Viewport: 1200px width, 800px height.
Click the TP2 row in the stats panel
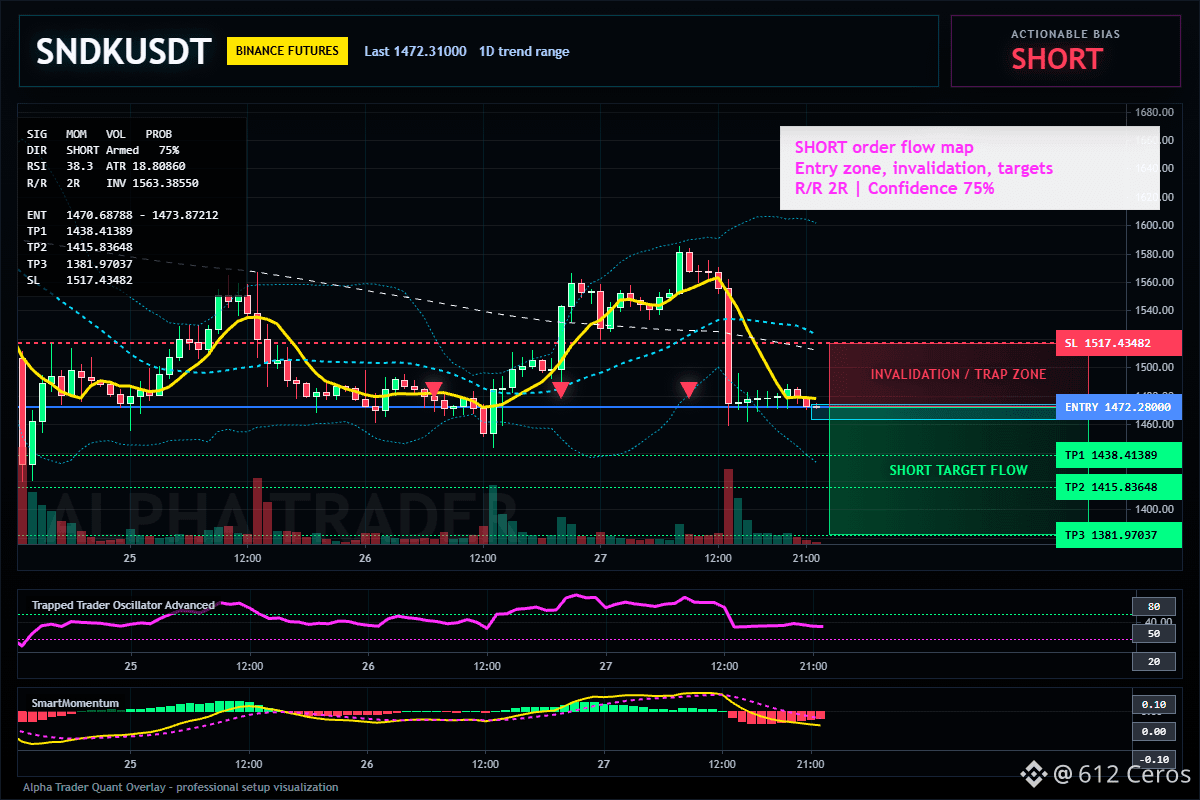(x=79, y=247)
